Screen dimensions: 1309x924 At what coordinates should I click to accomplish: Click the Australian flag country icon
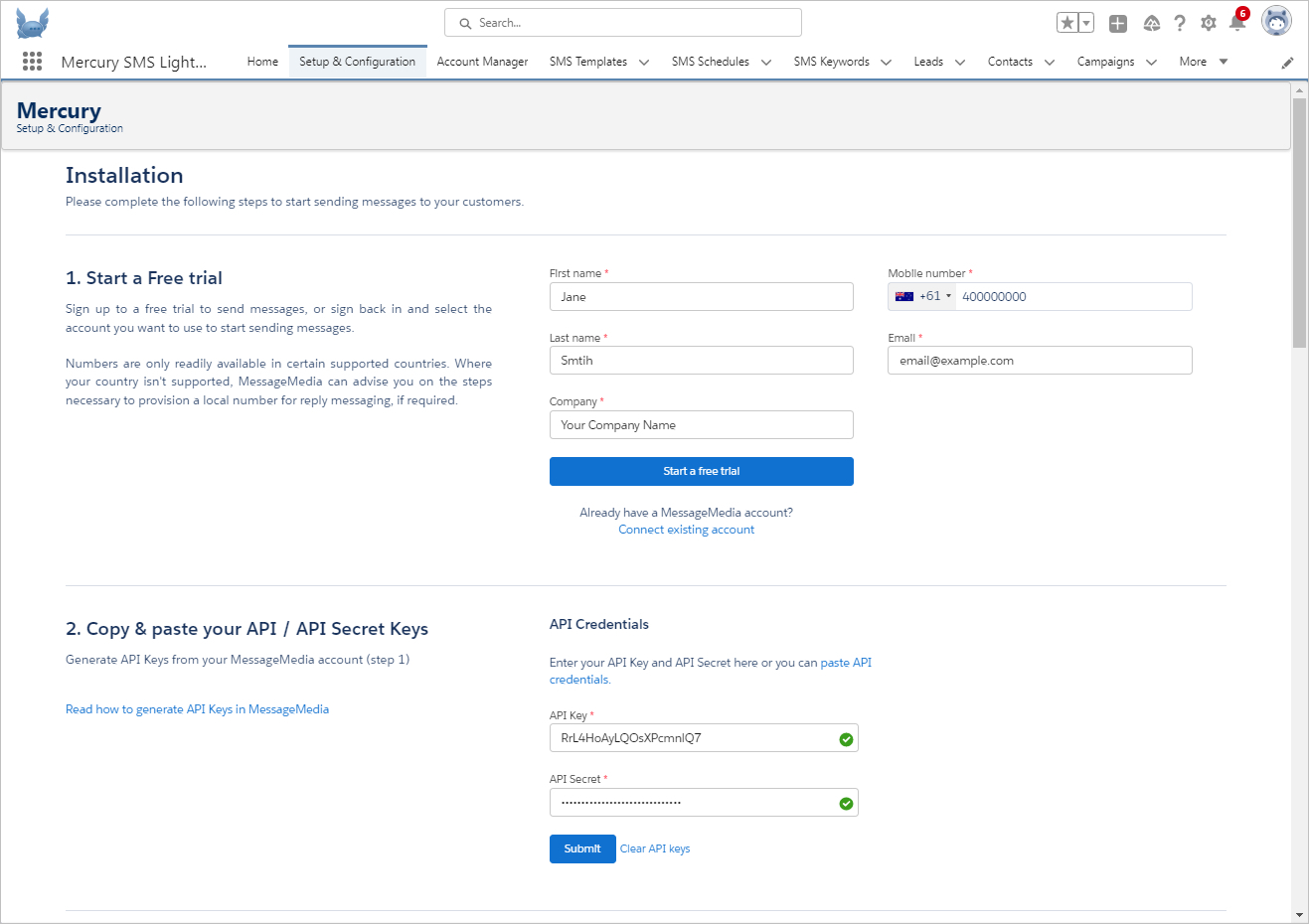click(904, 296)
